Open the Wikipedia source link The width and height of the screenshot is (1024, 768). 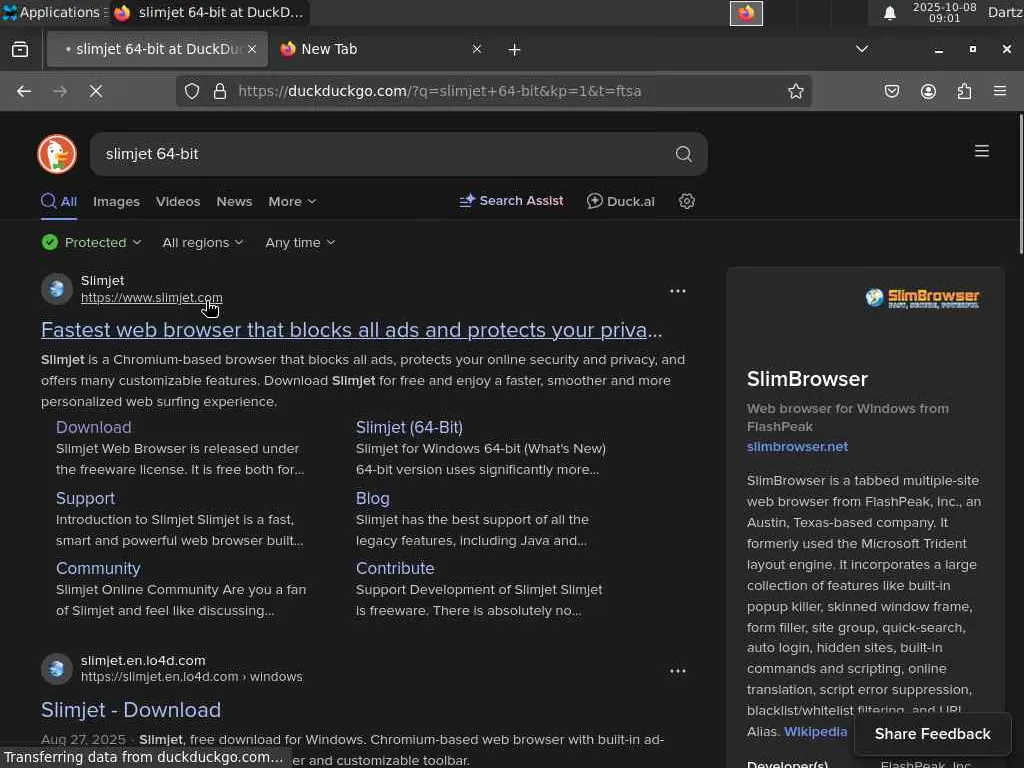[816, 732]
